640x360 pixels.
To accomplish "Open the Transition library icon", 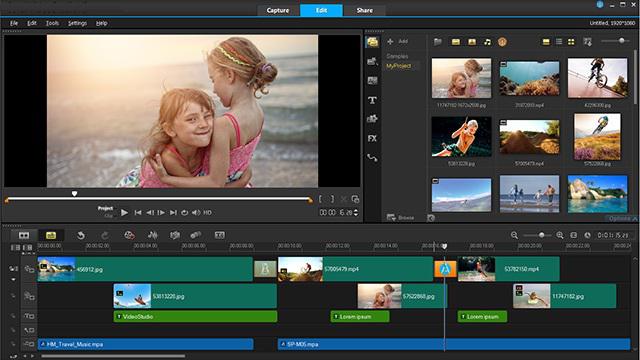I will click(372, 80).
